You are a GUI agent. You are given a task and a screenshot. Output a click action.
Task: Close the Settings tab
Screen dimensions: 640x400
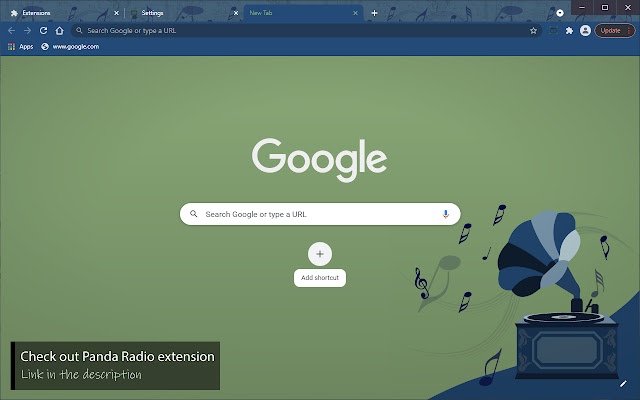pos(236,13)
